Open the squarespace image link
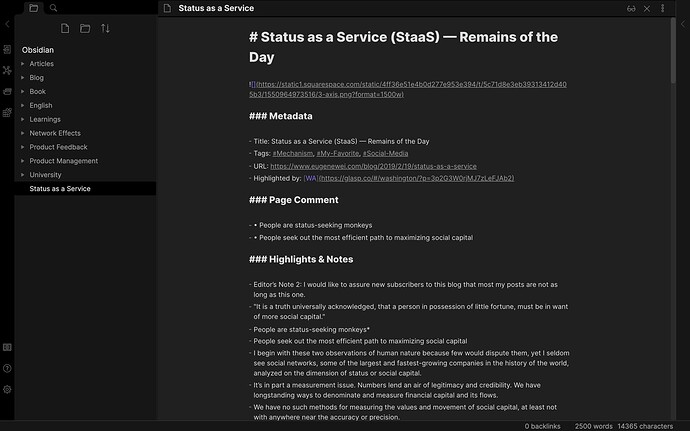 pos(408,89)
